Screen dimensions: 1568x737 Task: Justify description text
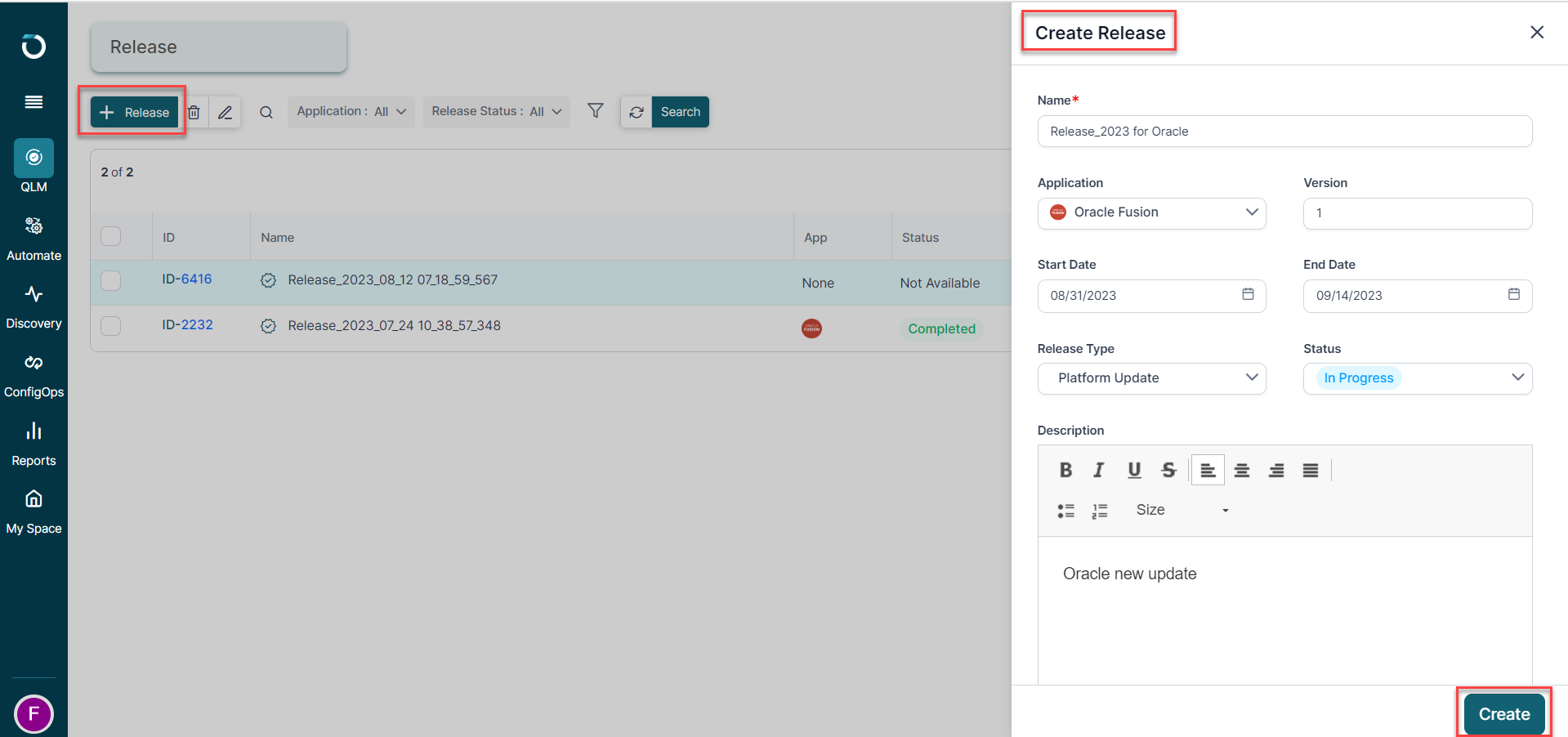pos(1311,470)
